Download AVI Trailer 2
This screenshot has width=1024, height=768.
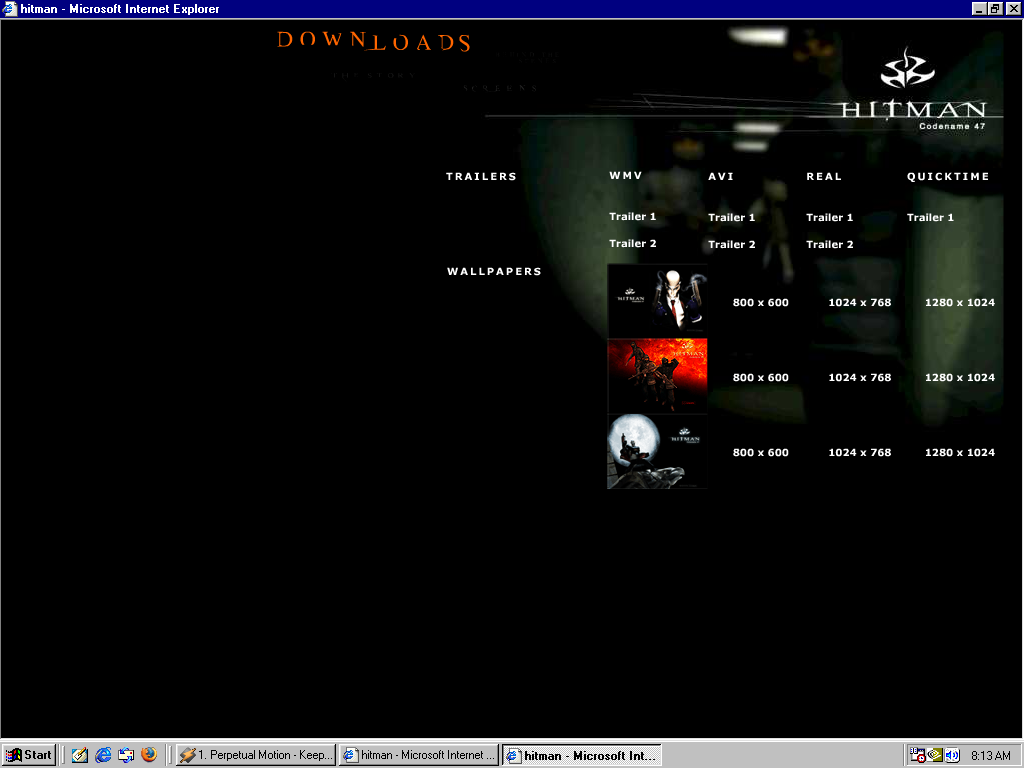[731, 244]
